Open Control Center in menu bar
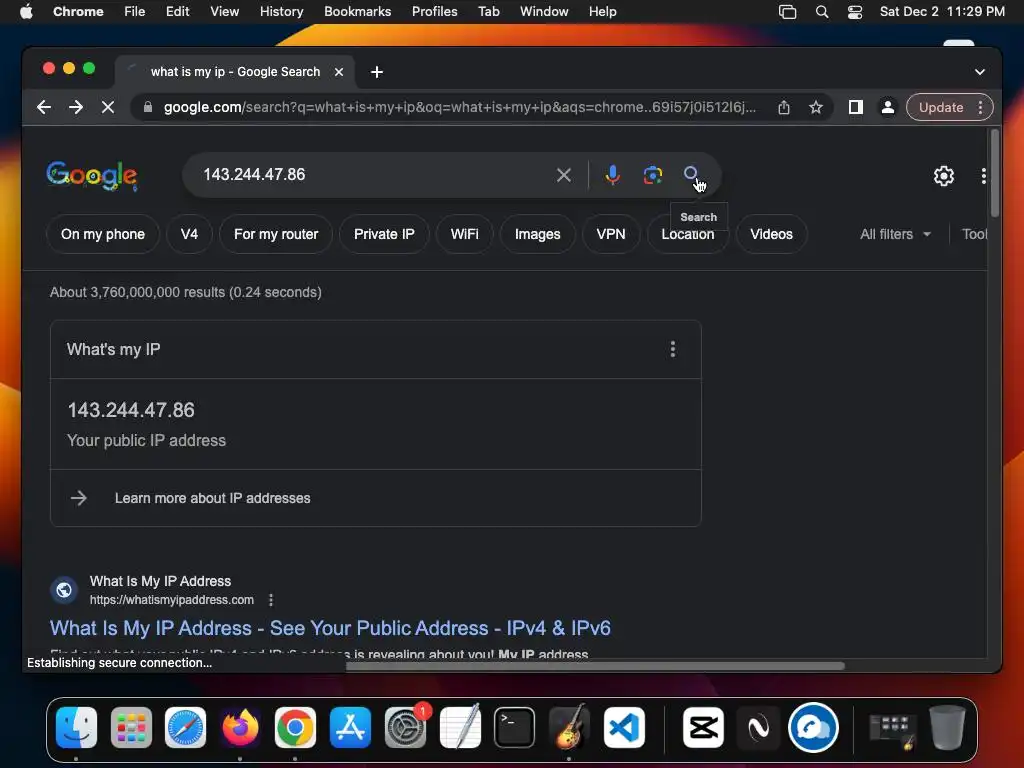1024x768 pixels. [855, 12]
